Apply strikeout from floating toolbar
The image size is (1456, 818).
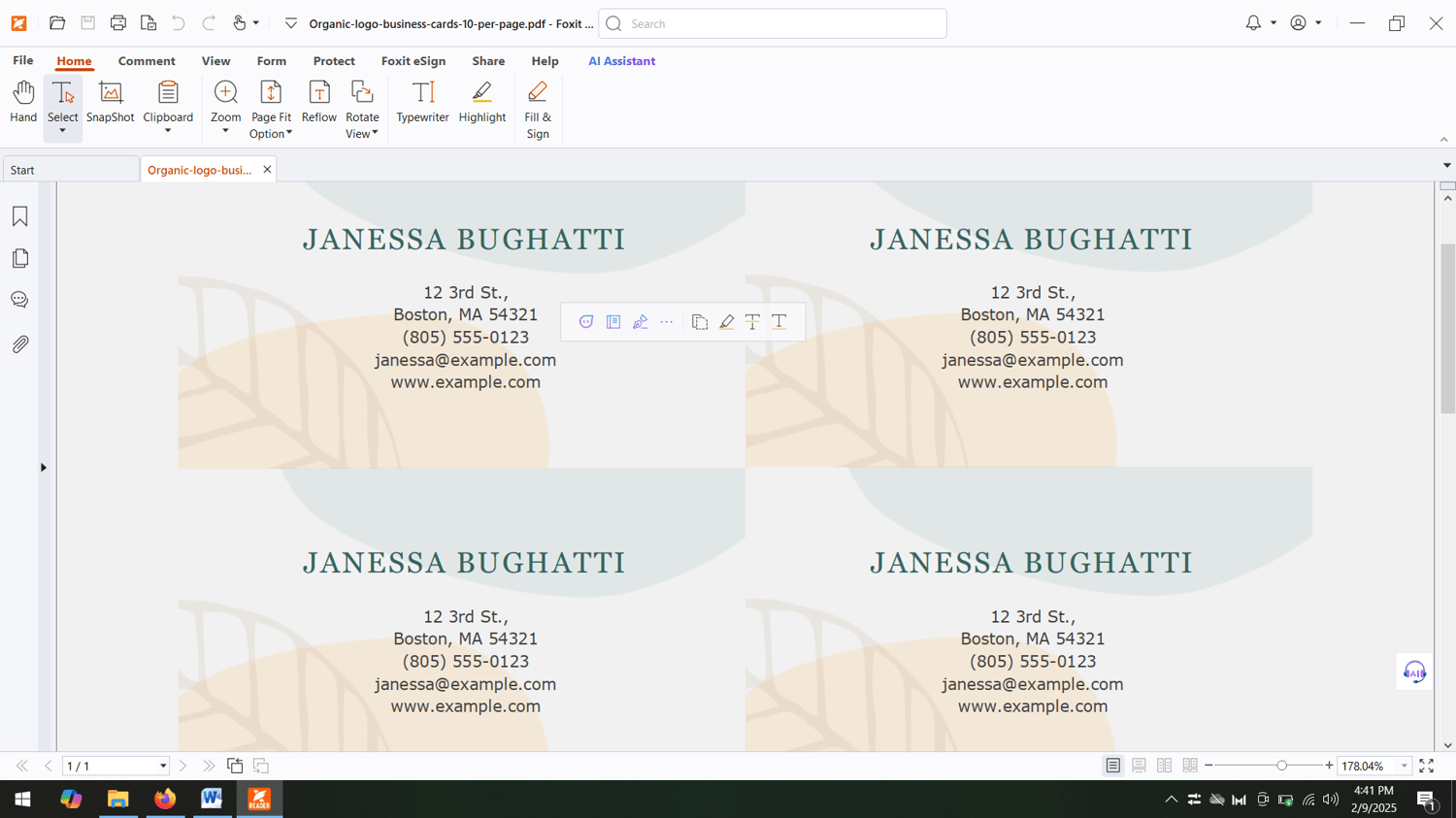point(752,322)
